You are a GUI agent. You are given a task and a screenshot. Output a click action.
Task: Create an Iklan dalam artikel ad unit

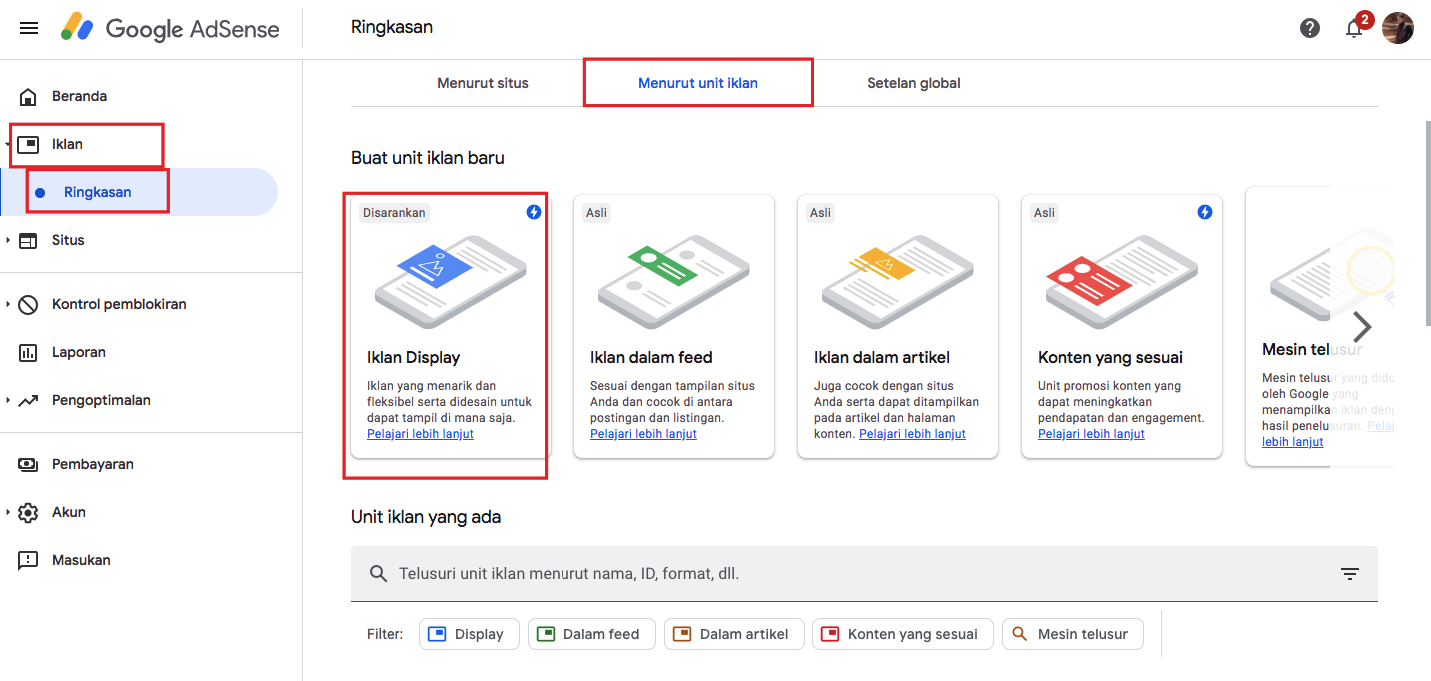pyautogui.click(x=897, y=325)
